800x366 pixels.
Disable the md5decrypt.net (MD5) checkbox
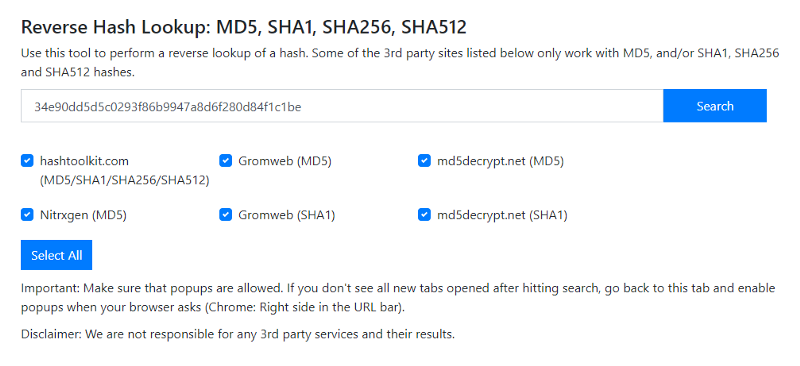tap(424, 161)
